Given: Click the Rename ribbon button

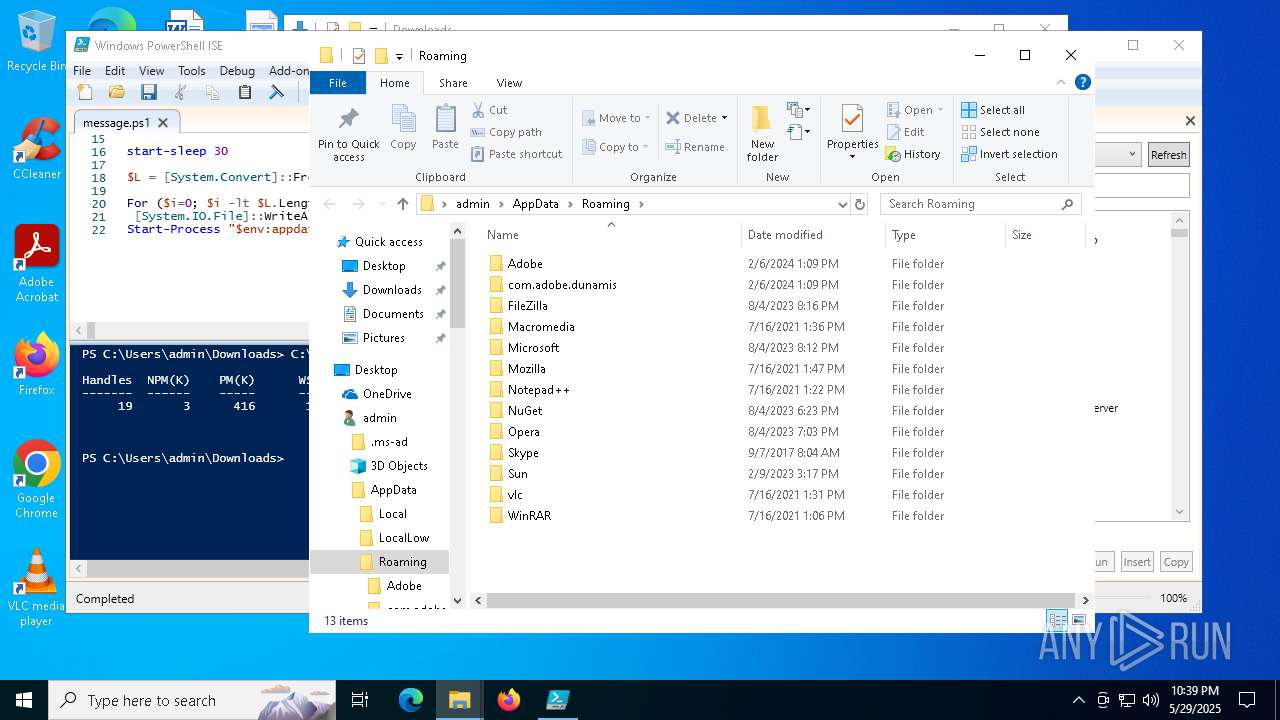Looking at the screenshot, I should coord(696,147).
